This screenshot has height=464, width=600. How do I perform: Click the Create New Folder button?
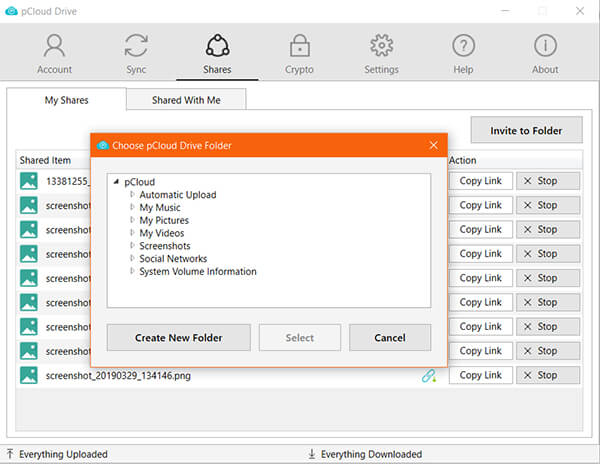(x=179, y=337)
